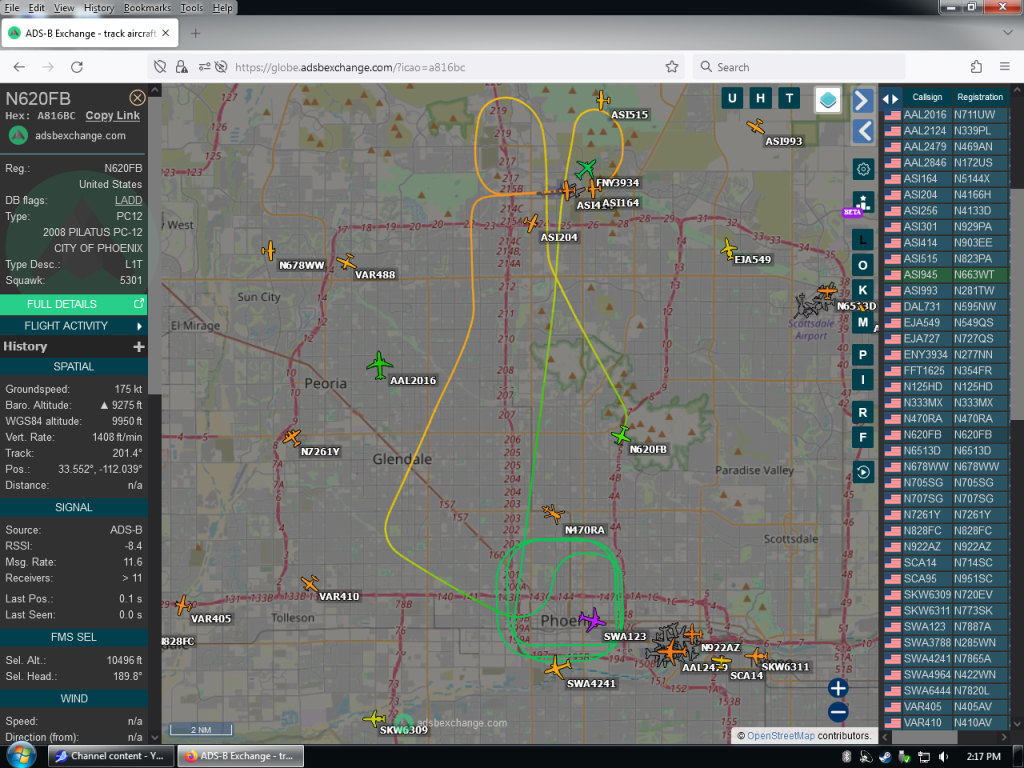Select the SKW6309 aircraft icon on map
Image resolution: width=1024 pixels, height=768 pixels.
click(374, 718)
